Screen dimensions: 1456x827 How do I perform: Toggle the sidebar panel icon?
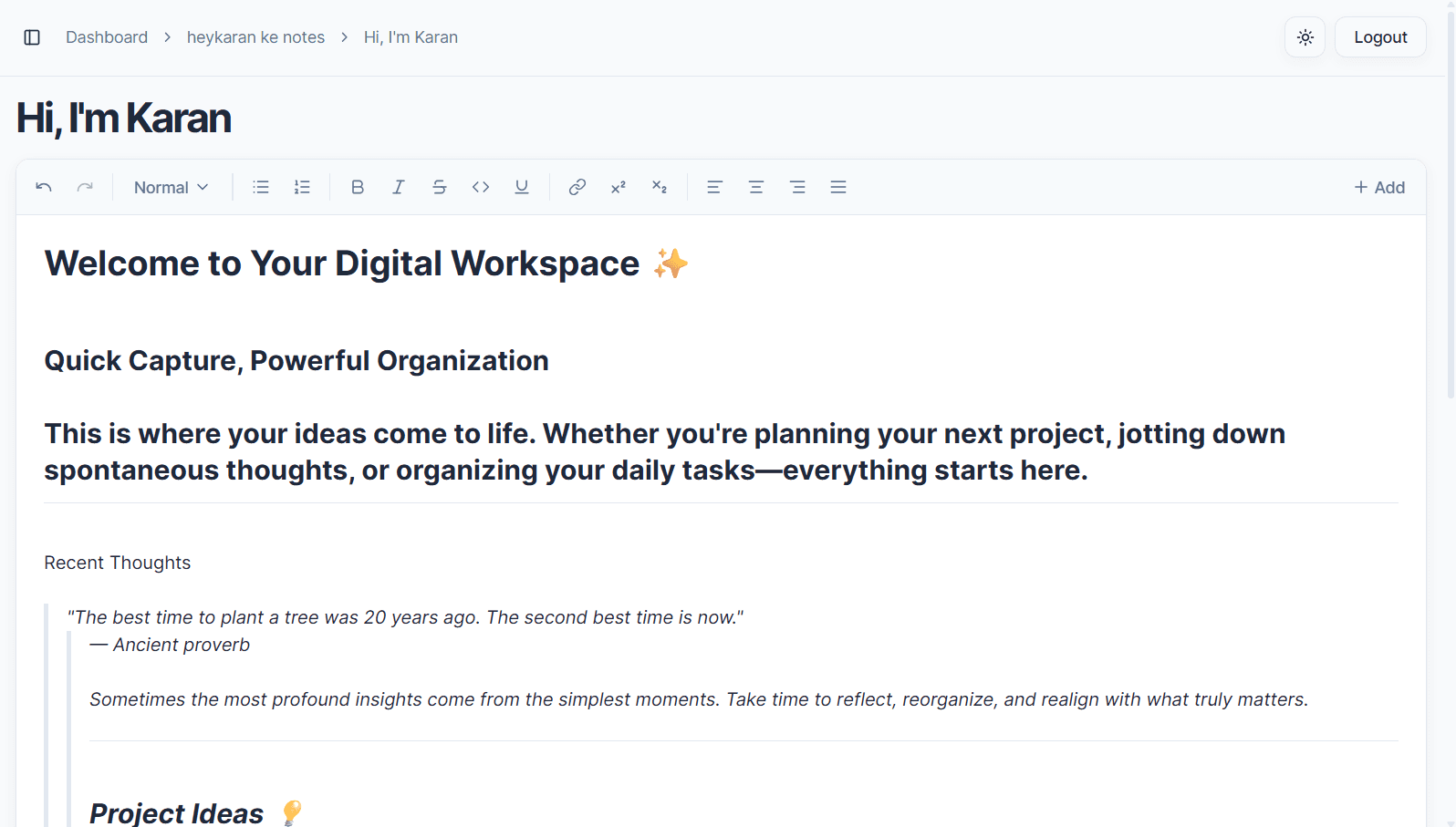[x=32, y=37]
